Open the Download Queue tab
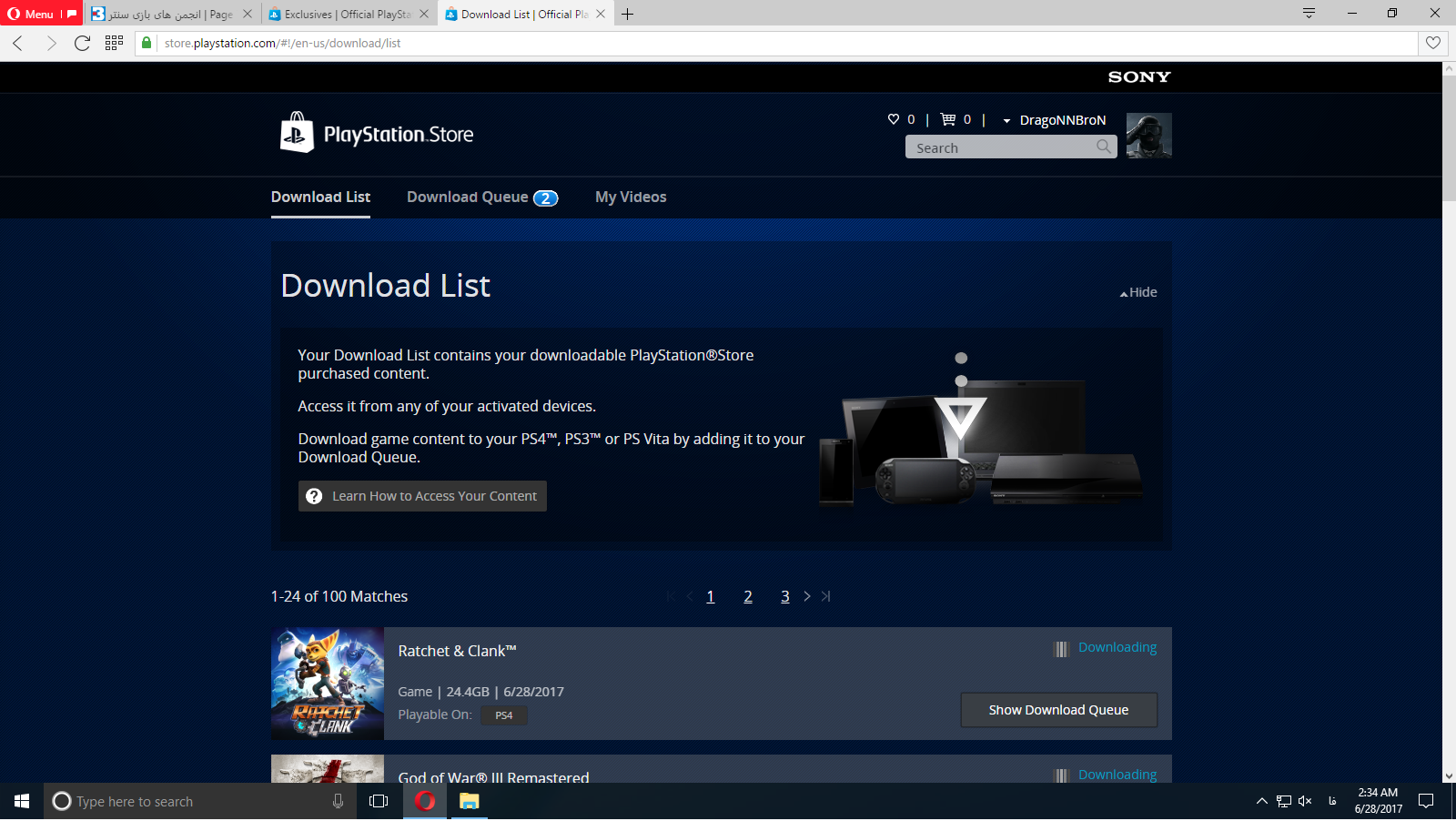 pos(482,198)
